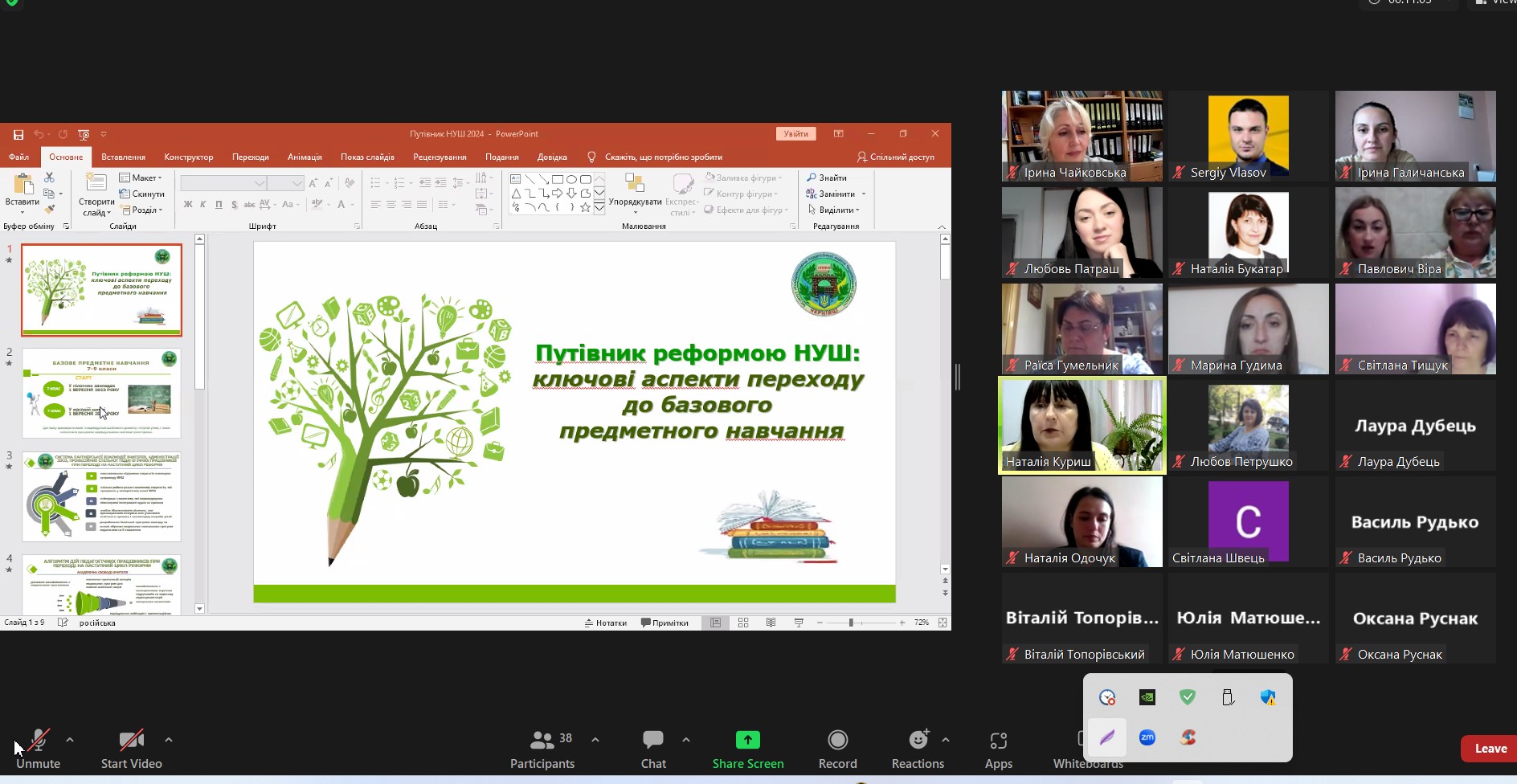This screenshot has width=1517, height=784.
Task: Click the Zoom icon in system tray
Action: coord(1147,737)
